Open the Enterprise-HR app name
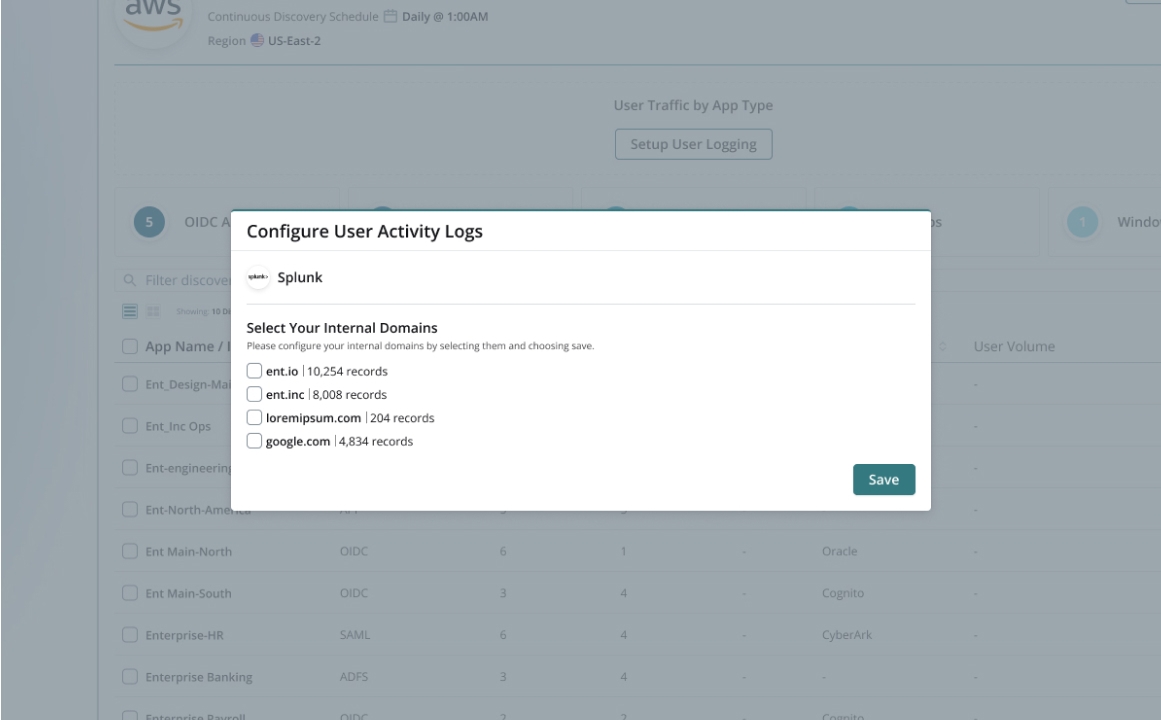 (x=184, y=635)
